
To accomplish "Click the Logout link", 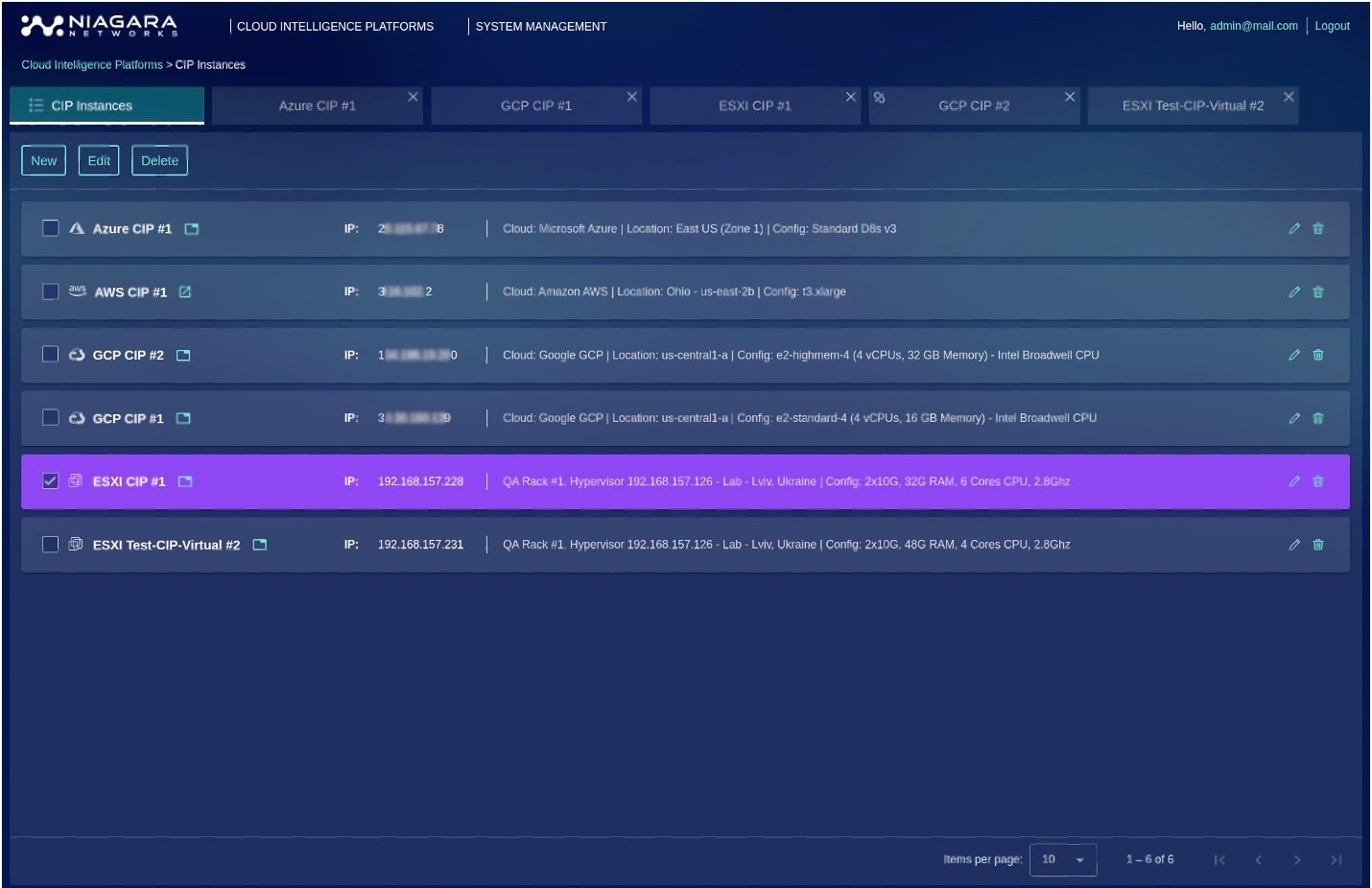I will point(1332,26).
